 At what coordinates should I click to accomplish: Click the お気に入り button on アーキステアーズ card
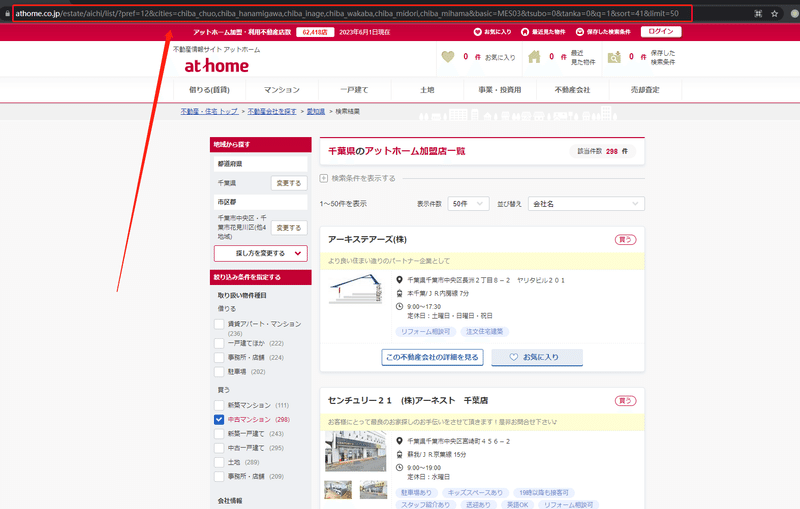pos(537,357)
